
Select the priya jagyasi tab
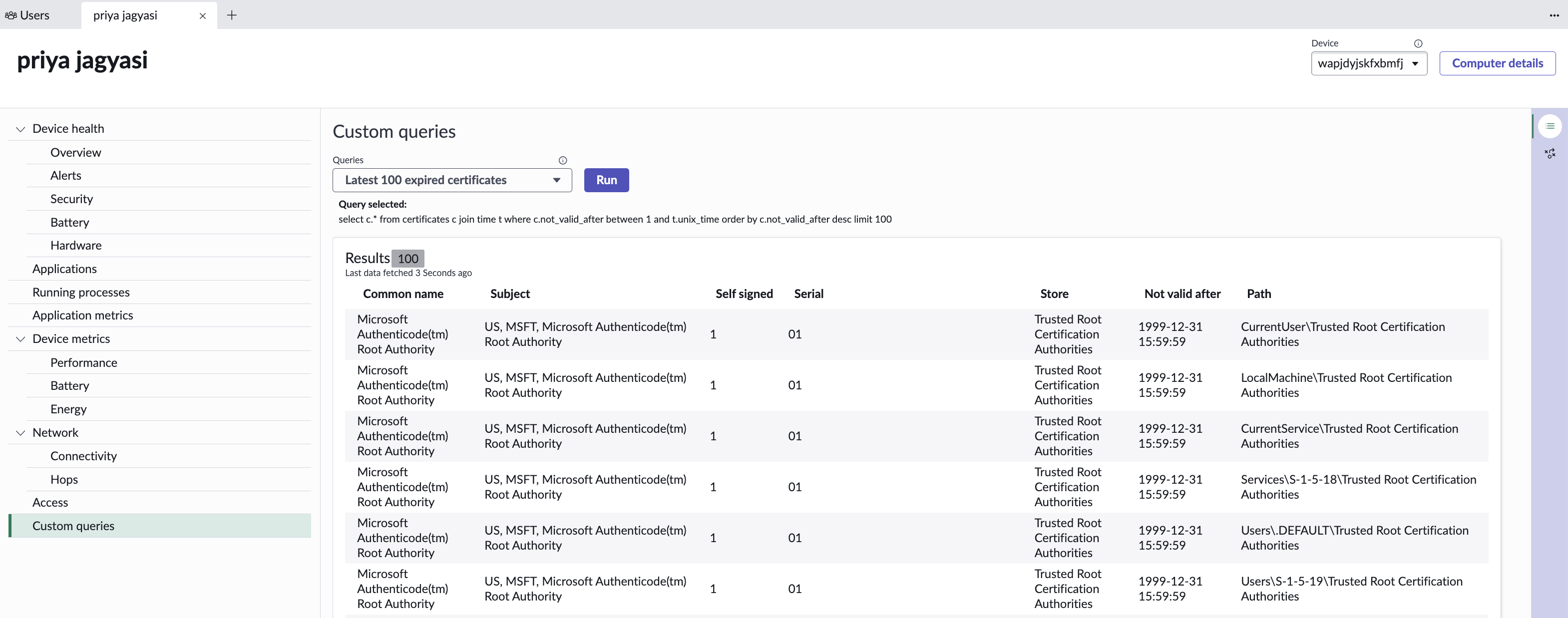pyautogui.click(x=125, y=15)
